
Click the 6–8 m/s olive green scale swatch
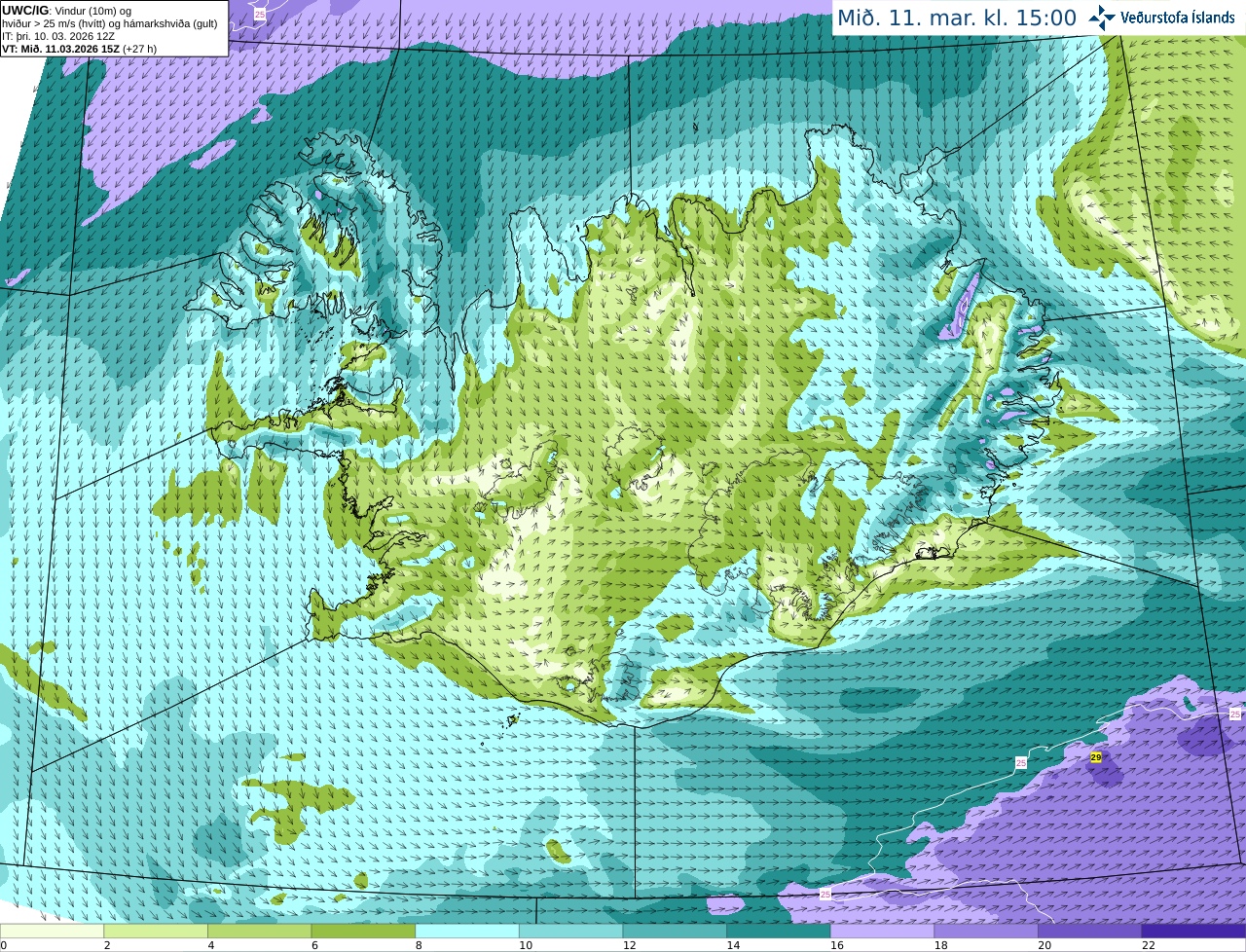coord(363,931)
